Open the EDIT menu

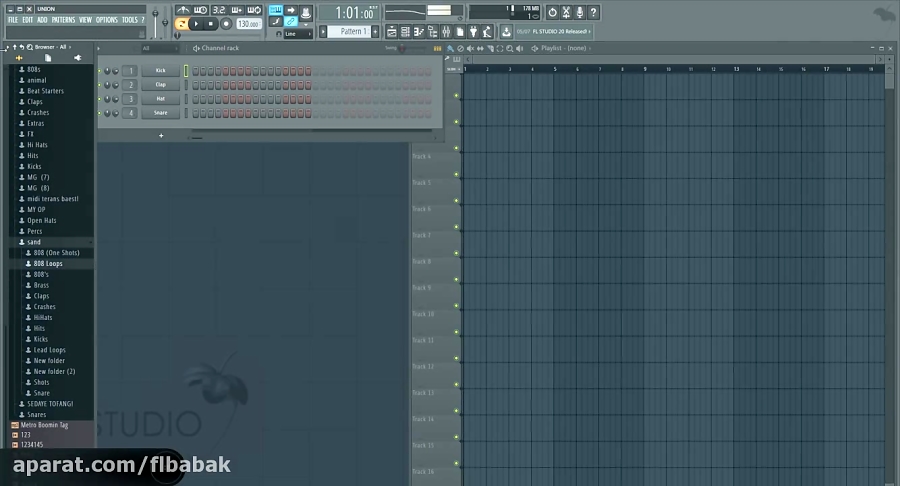28,20
